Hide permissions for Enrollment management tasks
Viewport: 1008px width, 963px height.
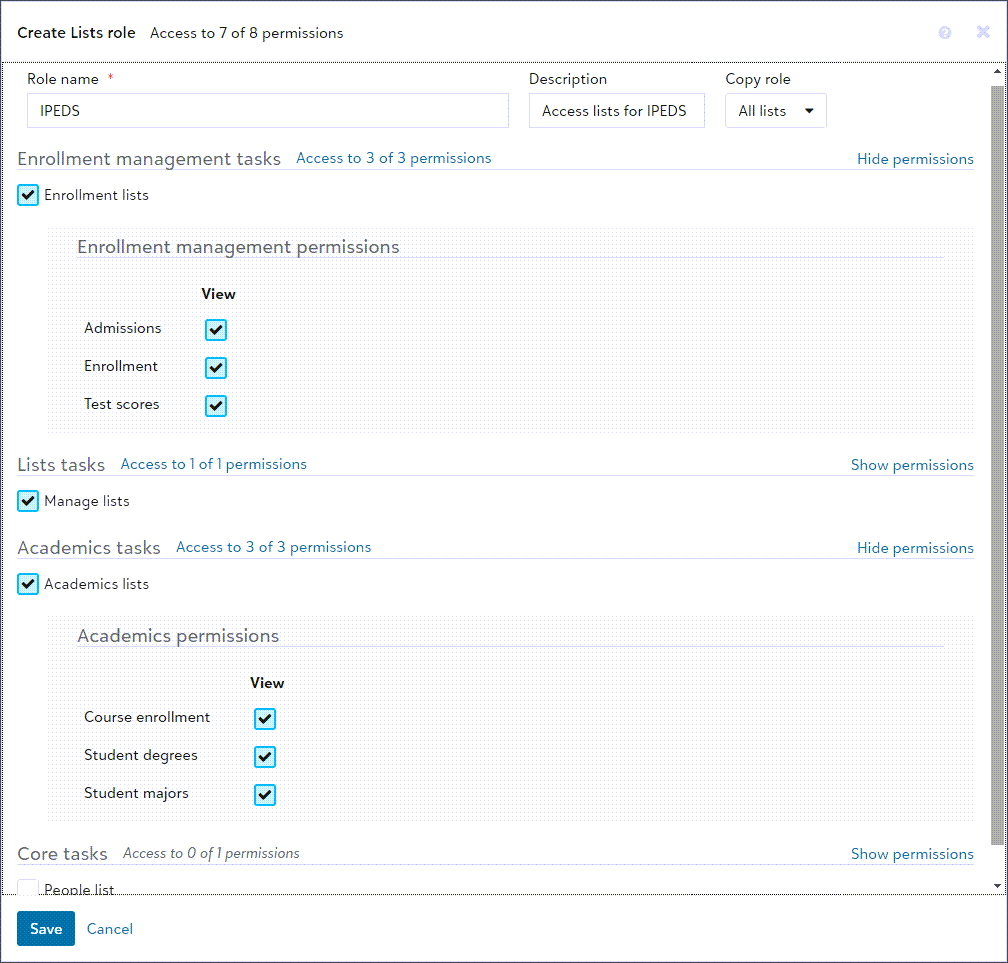tap(915, 159)
